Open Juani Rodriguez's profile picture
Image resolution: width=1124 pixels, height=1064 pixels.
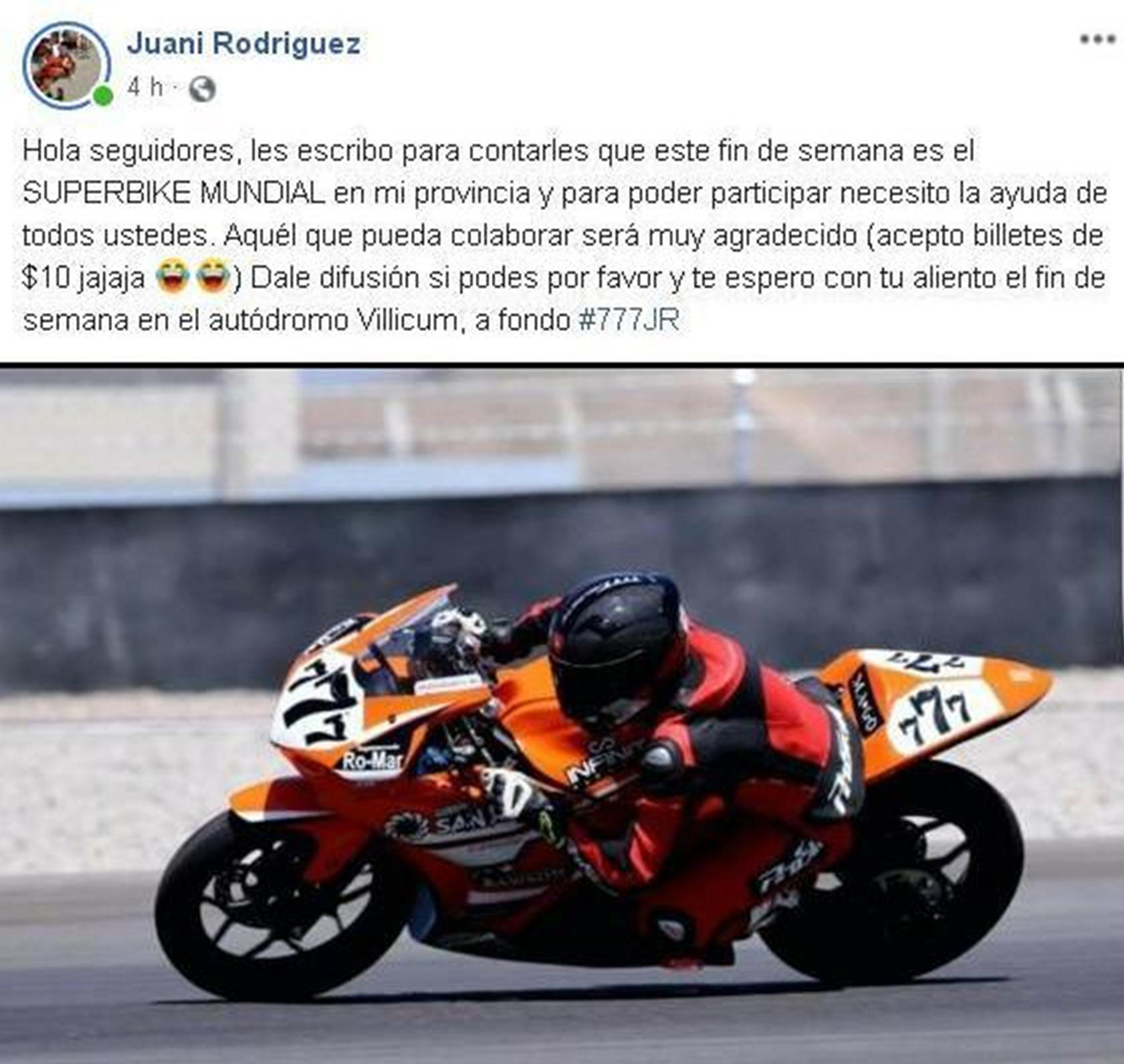point(67,65)
